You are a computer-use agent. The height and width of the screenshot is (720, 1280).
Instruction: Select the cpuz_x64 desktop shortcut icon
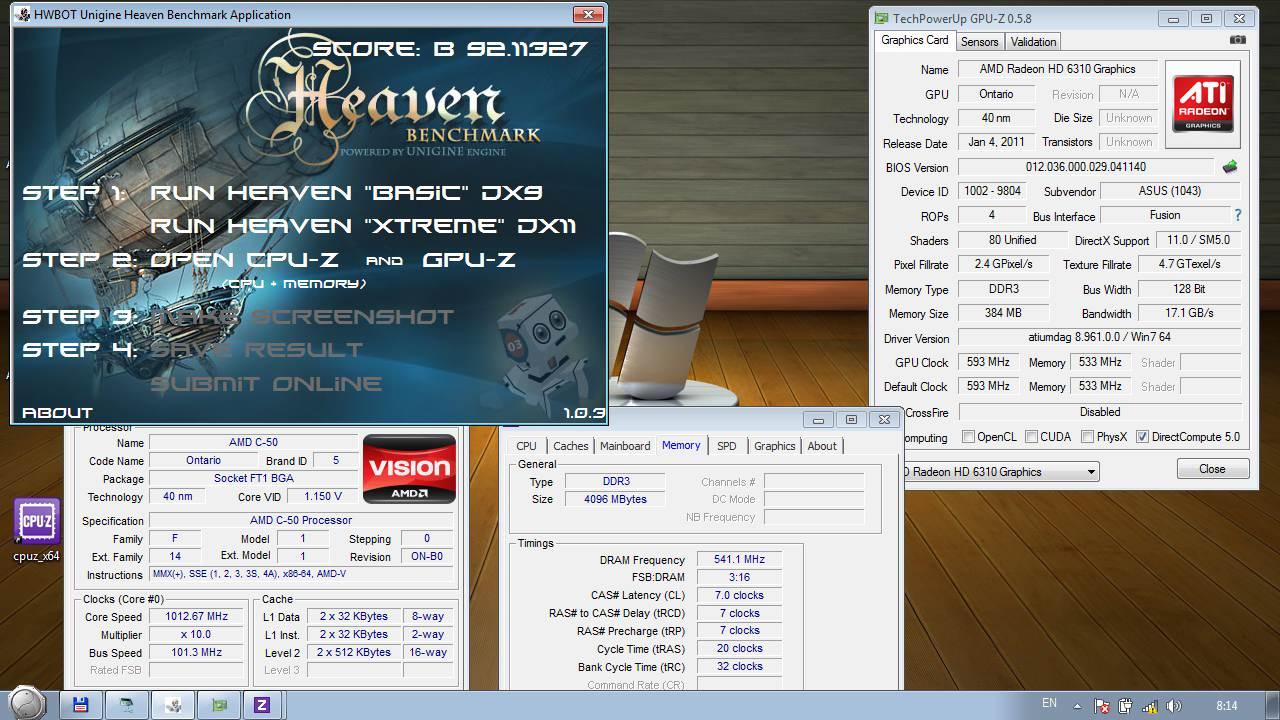(37, 530)
